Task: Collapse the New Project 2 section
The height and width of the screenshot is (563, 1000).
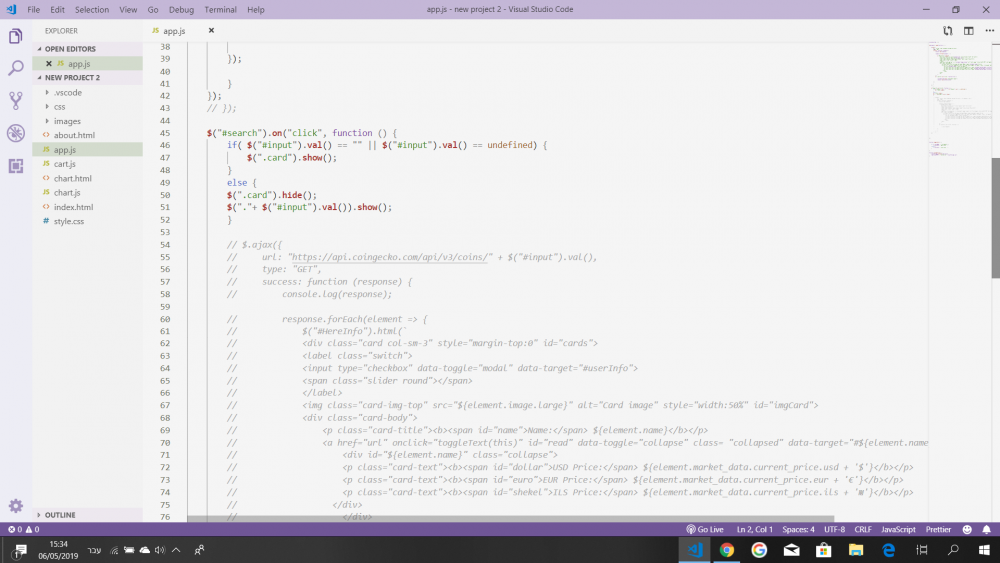Action: tap(87, 78)
